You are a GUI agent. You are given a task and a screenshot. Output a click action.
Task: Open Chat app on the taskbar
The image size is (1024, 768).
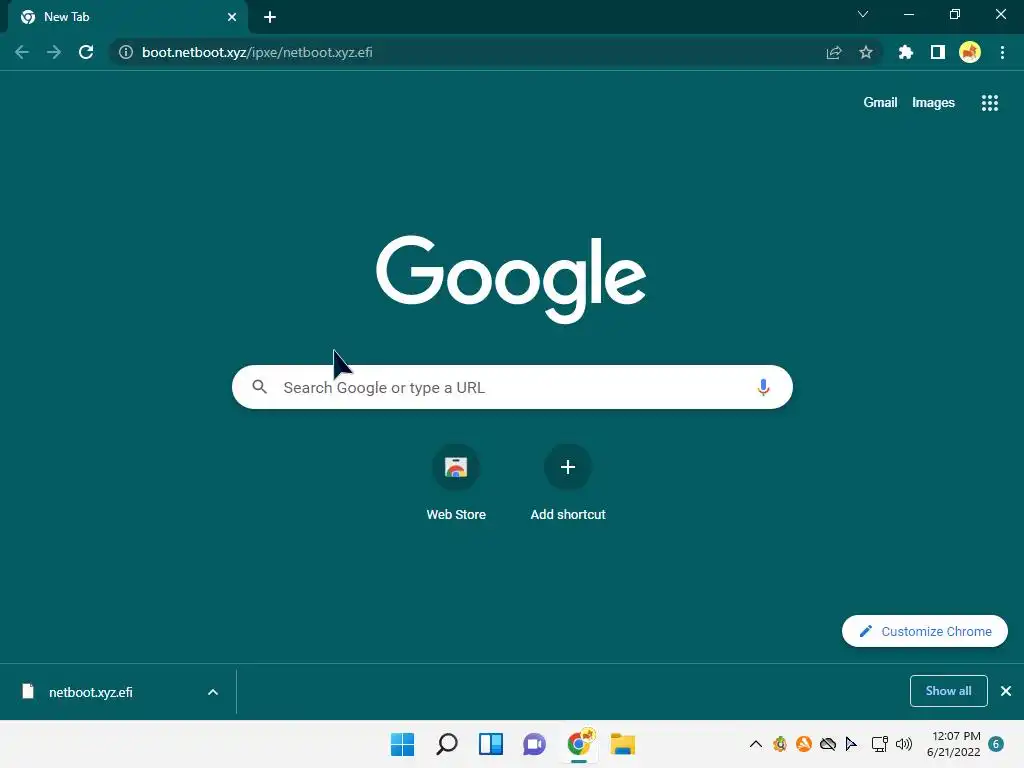tap(534, 744)
